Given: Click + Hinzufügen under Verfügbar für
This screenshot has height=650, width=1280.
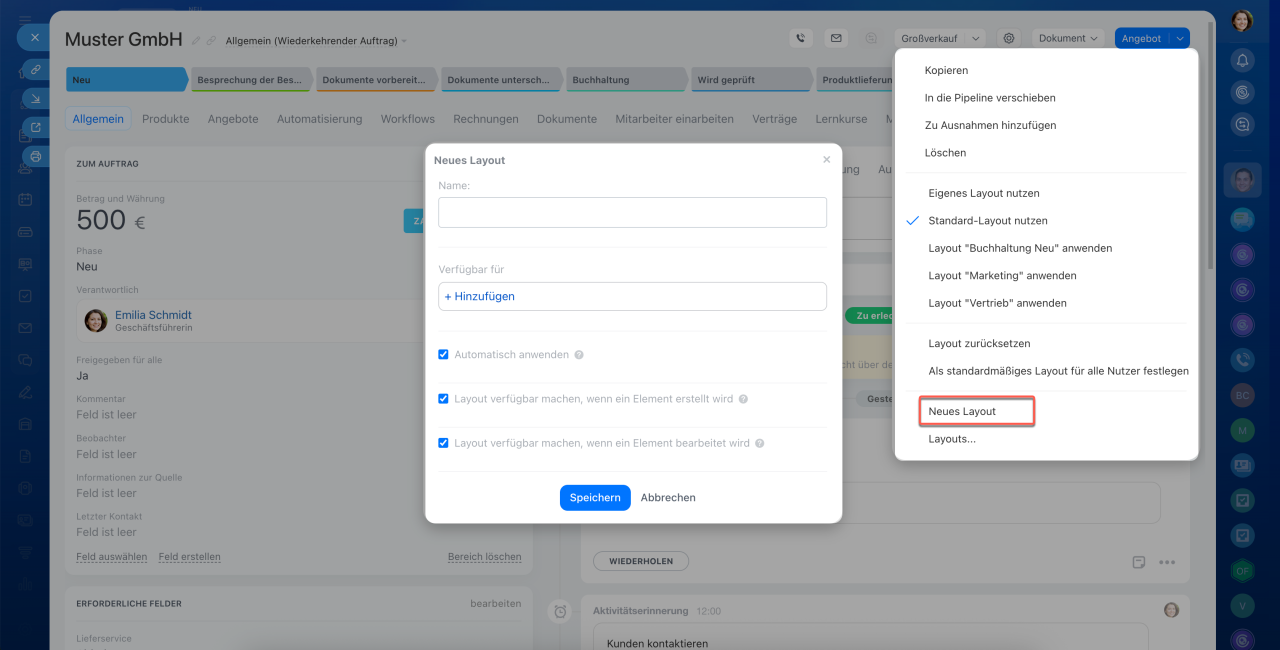Looking at the screenshot, I should pos(480,297).
